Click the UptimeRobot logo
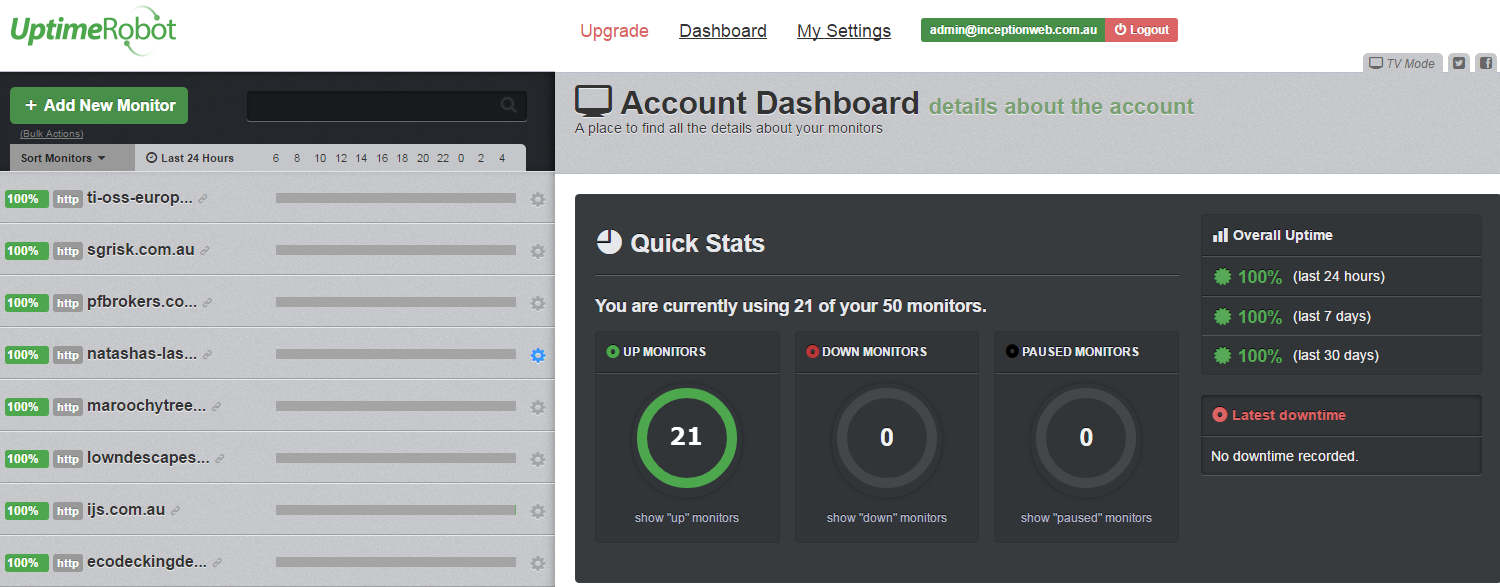 coord(93,30)
